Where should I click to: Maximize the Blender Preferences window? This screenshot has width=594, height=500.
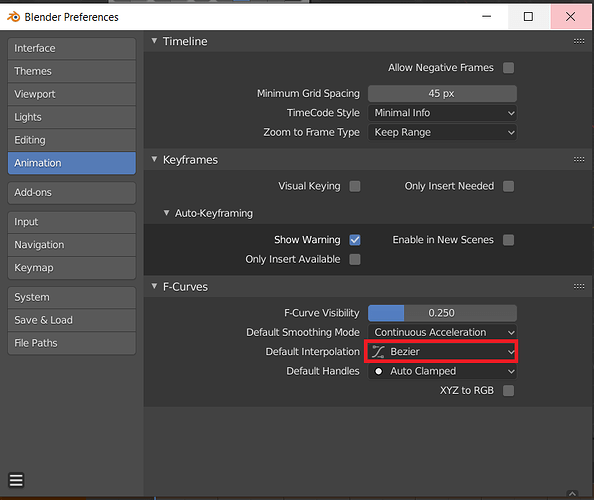528,17
